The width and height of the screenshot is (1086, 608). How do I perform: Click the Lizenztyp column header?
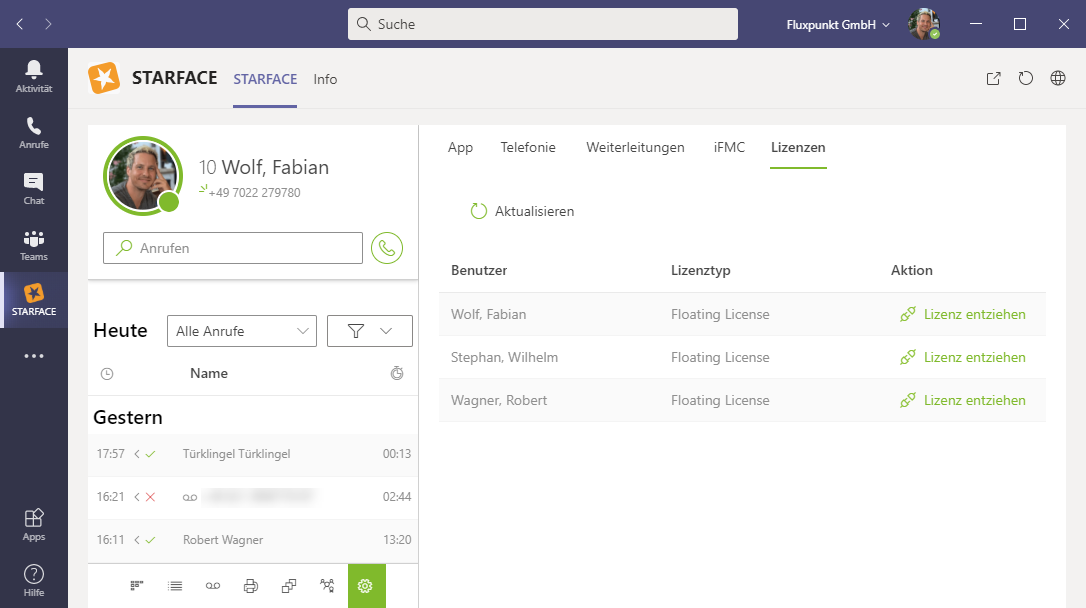pyautogui.click(x=701, y=270)
